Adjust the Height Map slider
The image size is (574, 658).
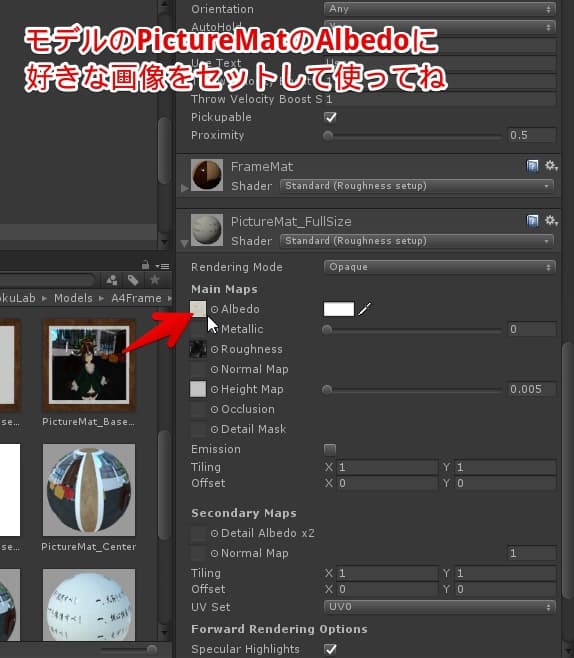coord(412,389)
